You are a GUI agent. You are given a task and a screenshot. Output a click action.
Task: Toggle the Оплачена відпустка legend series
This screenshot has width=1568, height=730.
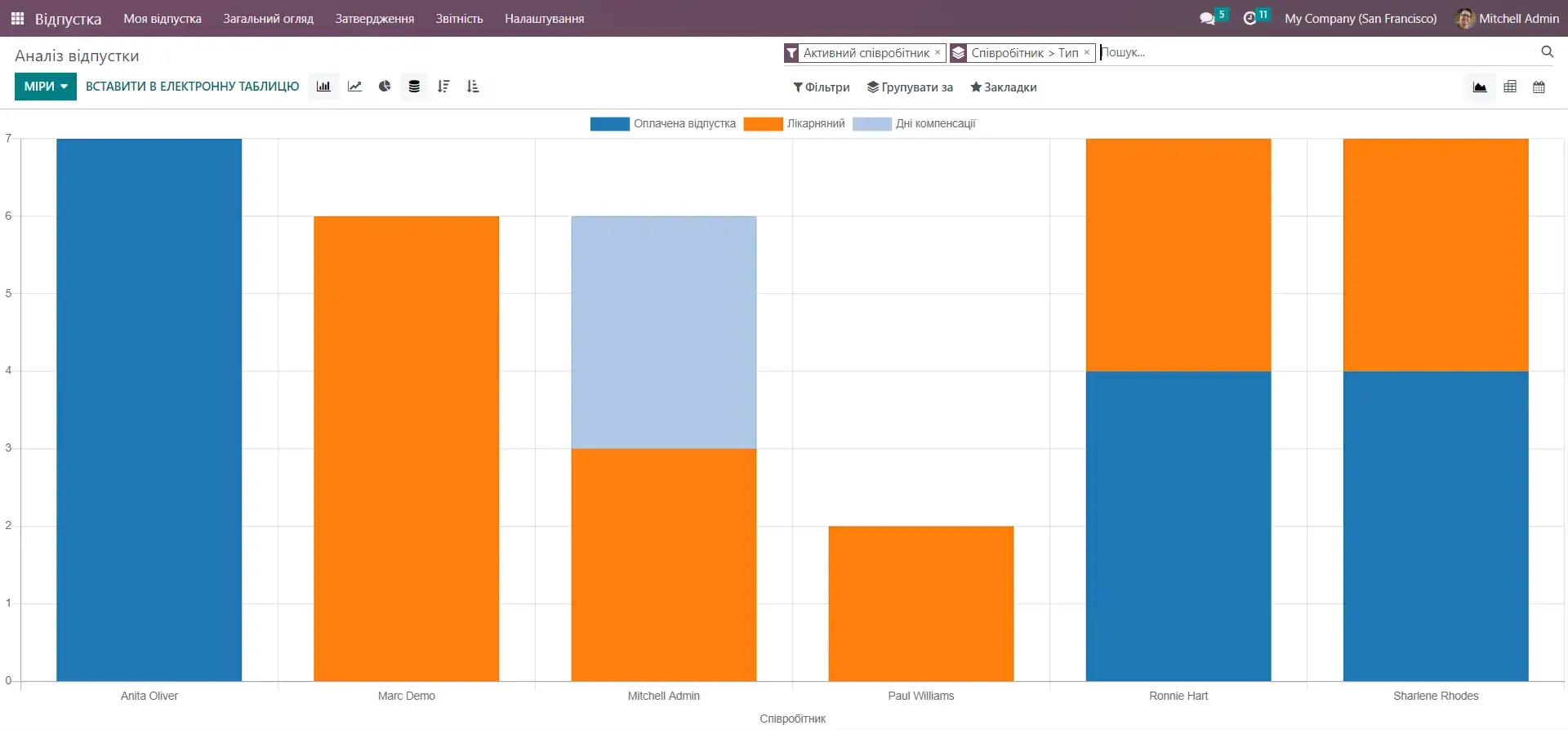point(662,124)
